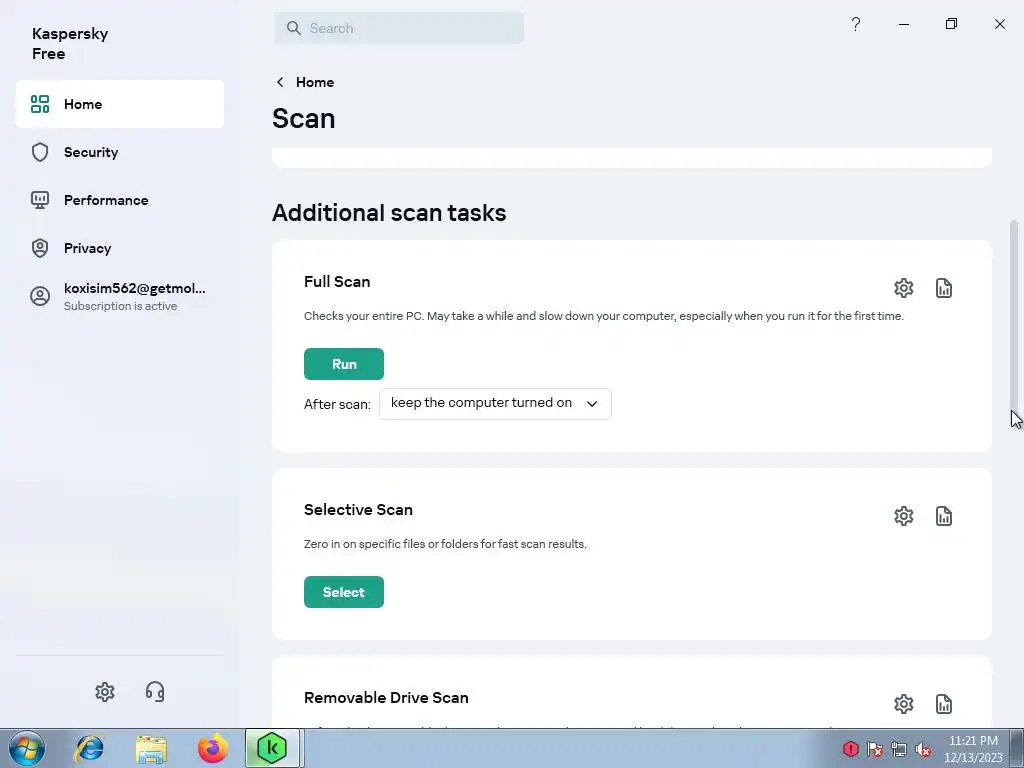
Task: Focus the Search input field
Action: pyautogui.click(x=399, y=28)
